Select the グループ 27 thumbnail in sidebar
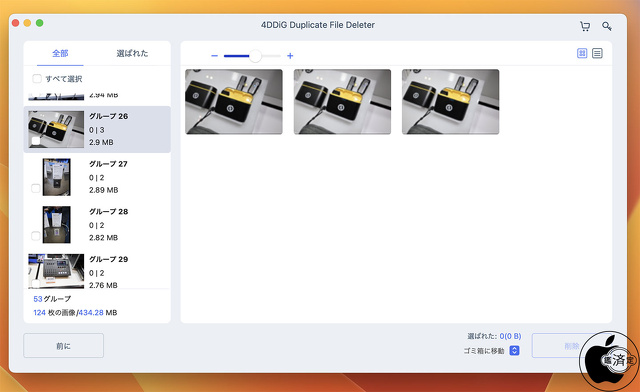Image resolution: width=640 pixels, height=392 pixels. (56, 177)
